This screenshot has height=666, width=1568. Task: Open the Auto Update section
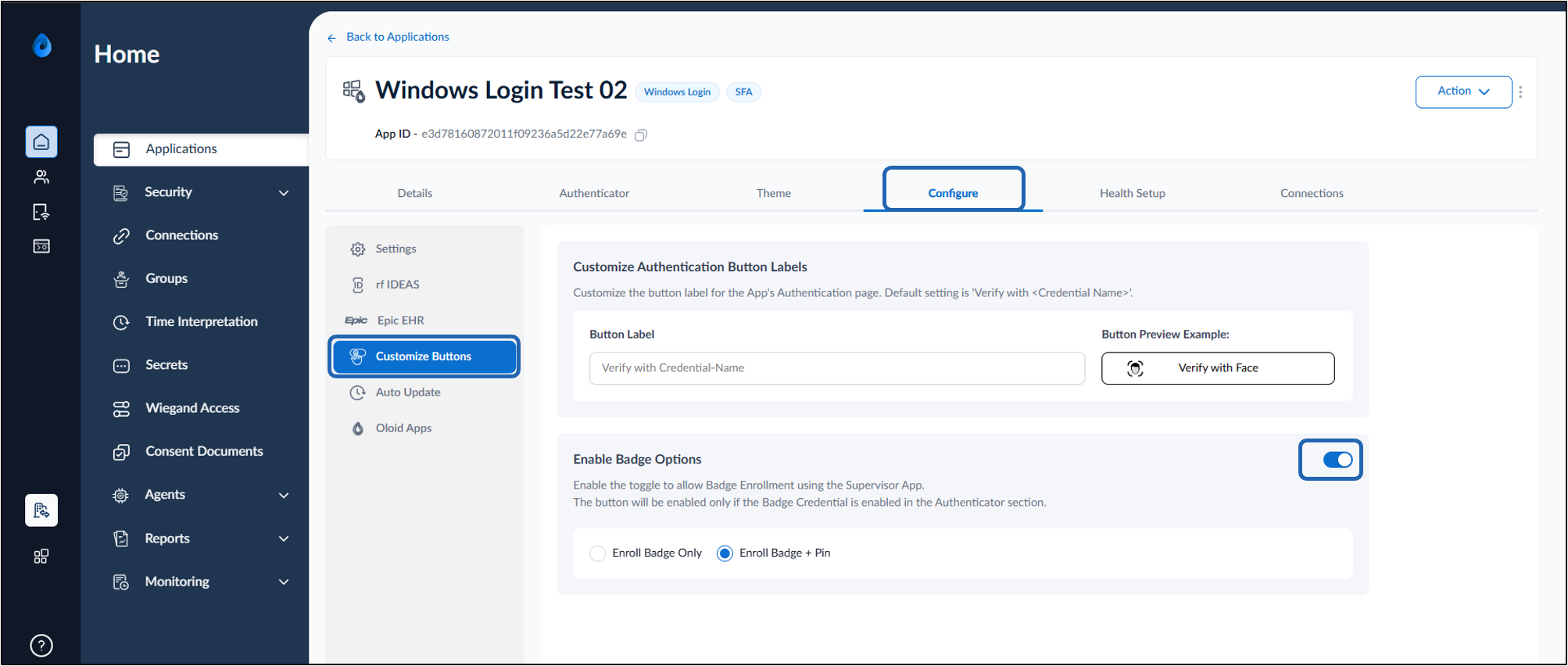[424, 392]
